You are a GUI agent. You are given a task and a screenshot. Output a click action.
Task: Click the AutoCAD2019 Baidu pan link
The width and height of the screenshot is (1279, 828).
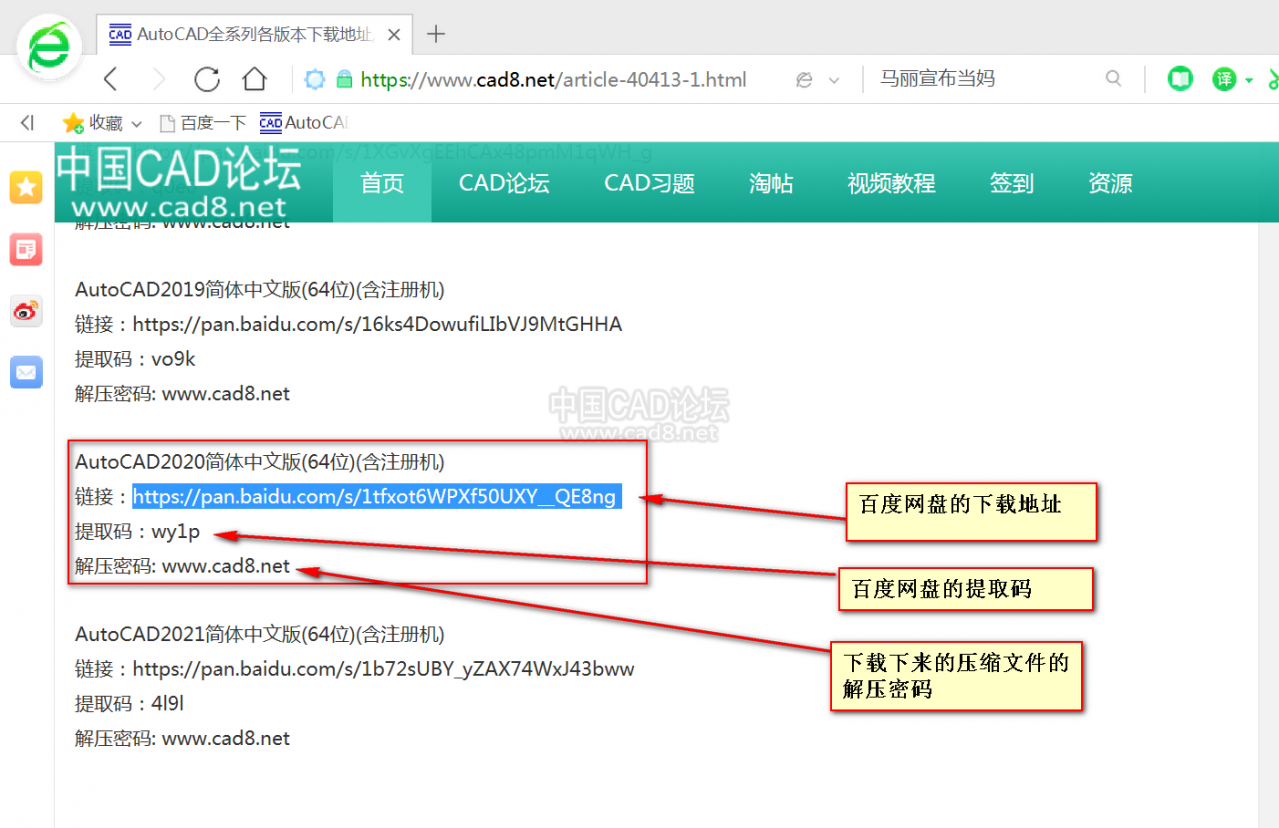377,324
